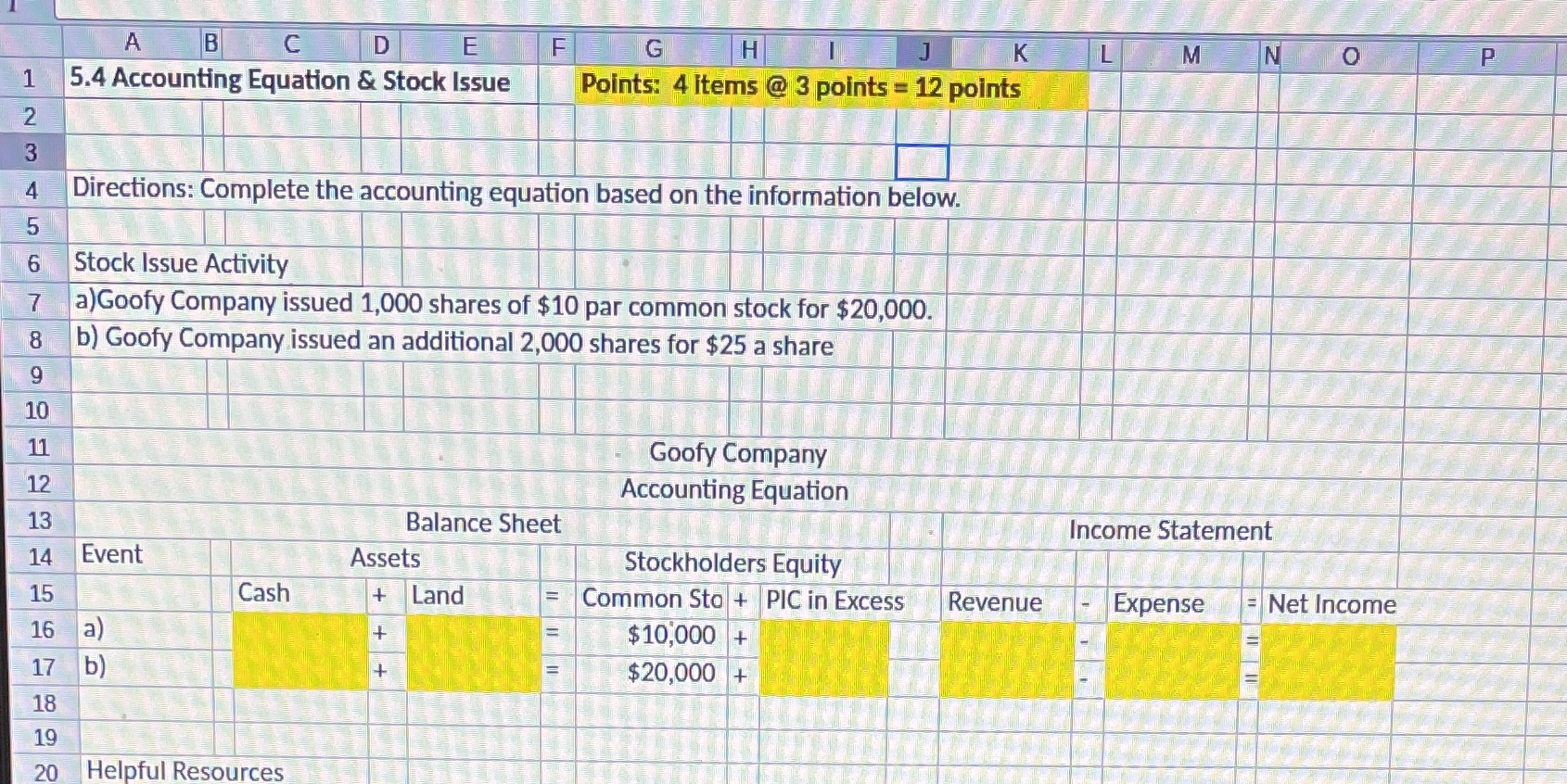Click the 'Event' column label
The height and width of the screenshot is (784, 1567).
(x=112, y=554)
